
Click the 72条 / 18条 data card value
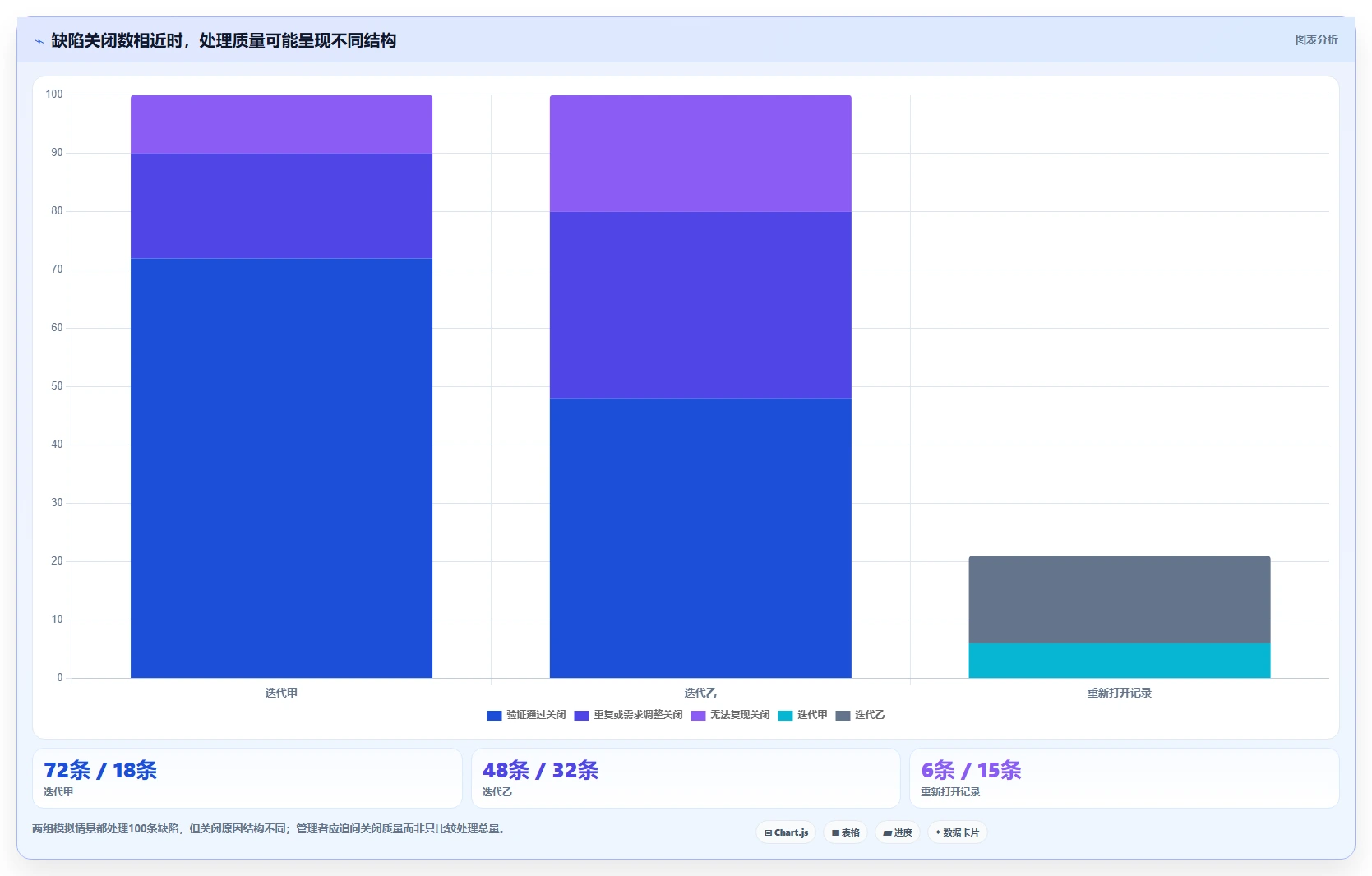pyautogui.click(x=100, y=770)
